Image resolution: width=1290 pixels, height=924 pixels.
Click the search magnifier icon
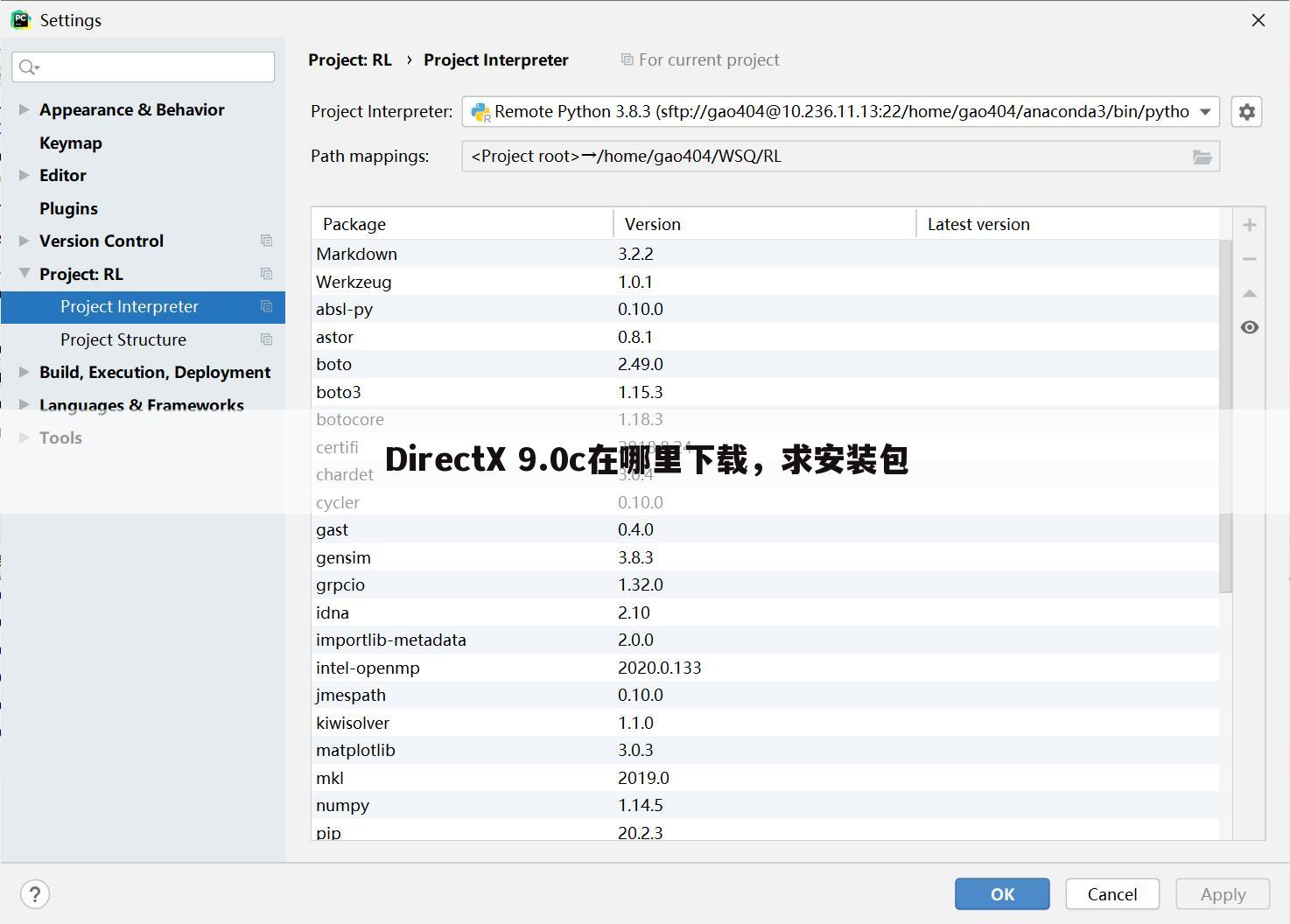click(28, 67)
